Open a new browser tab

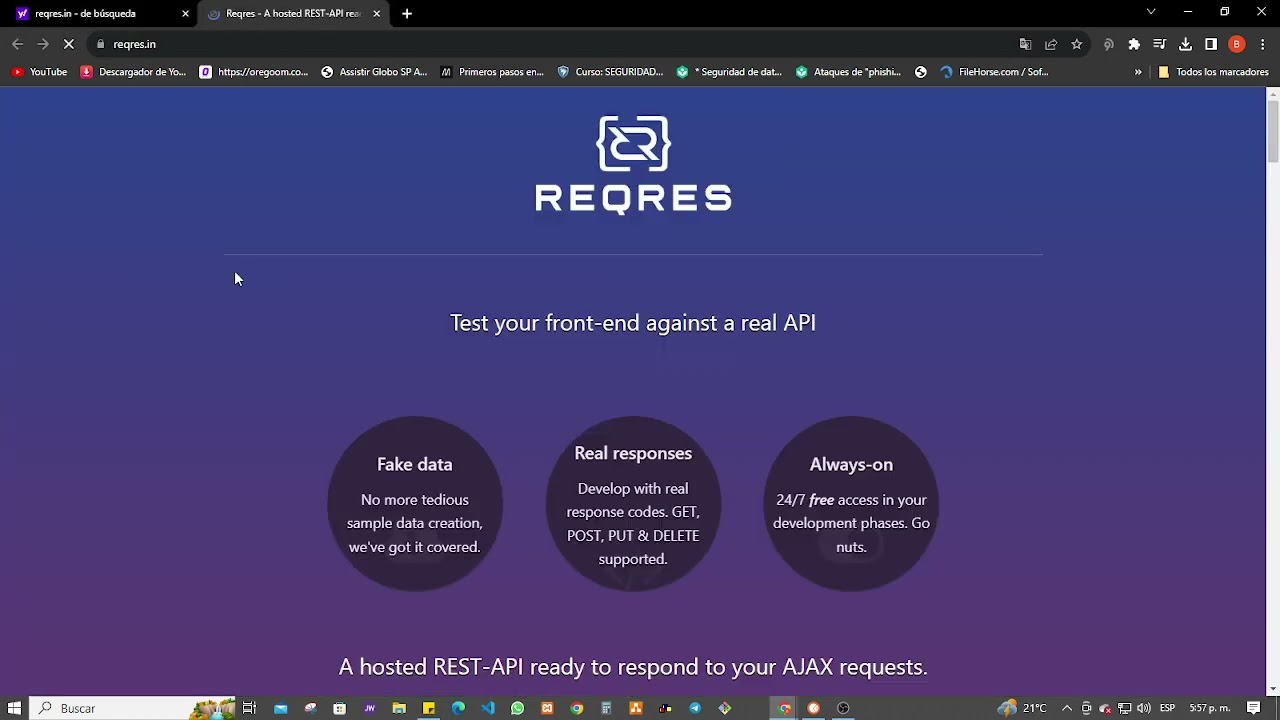coord(407,14)
